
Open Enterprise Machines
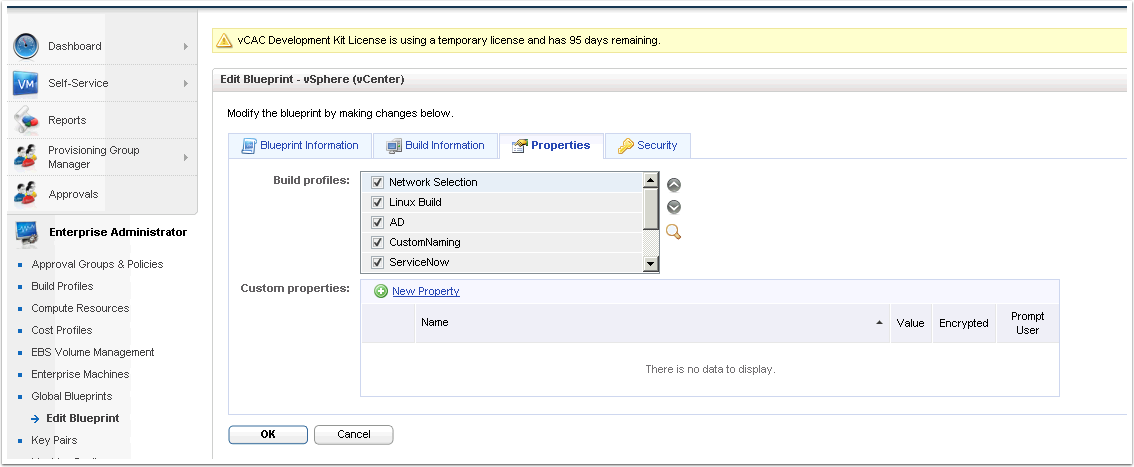80,374
